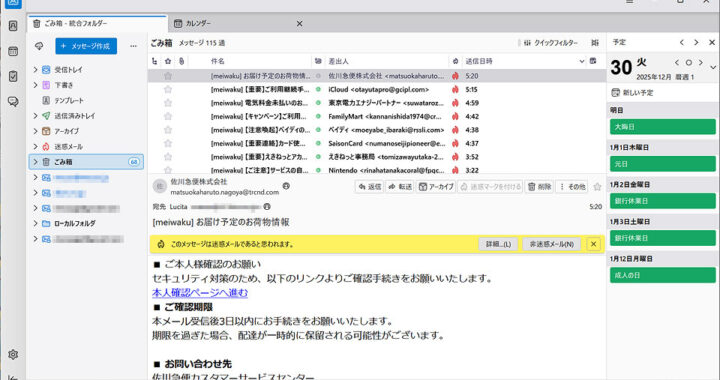Click the Get Messages cloud icon
This screenshot has height=380, width=720.
coord(39,46)
